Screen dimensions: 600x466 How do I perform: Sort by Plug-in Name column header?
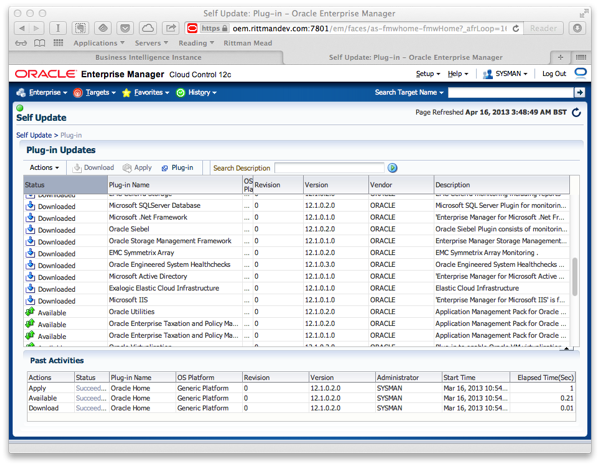click(x=175, y=185)
